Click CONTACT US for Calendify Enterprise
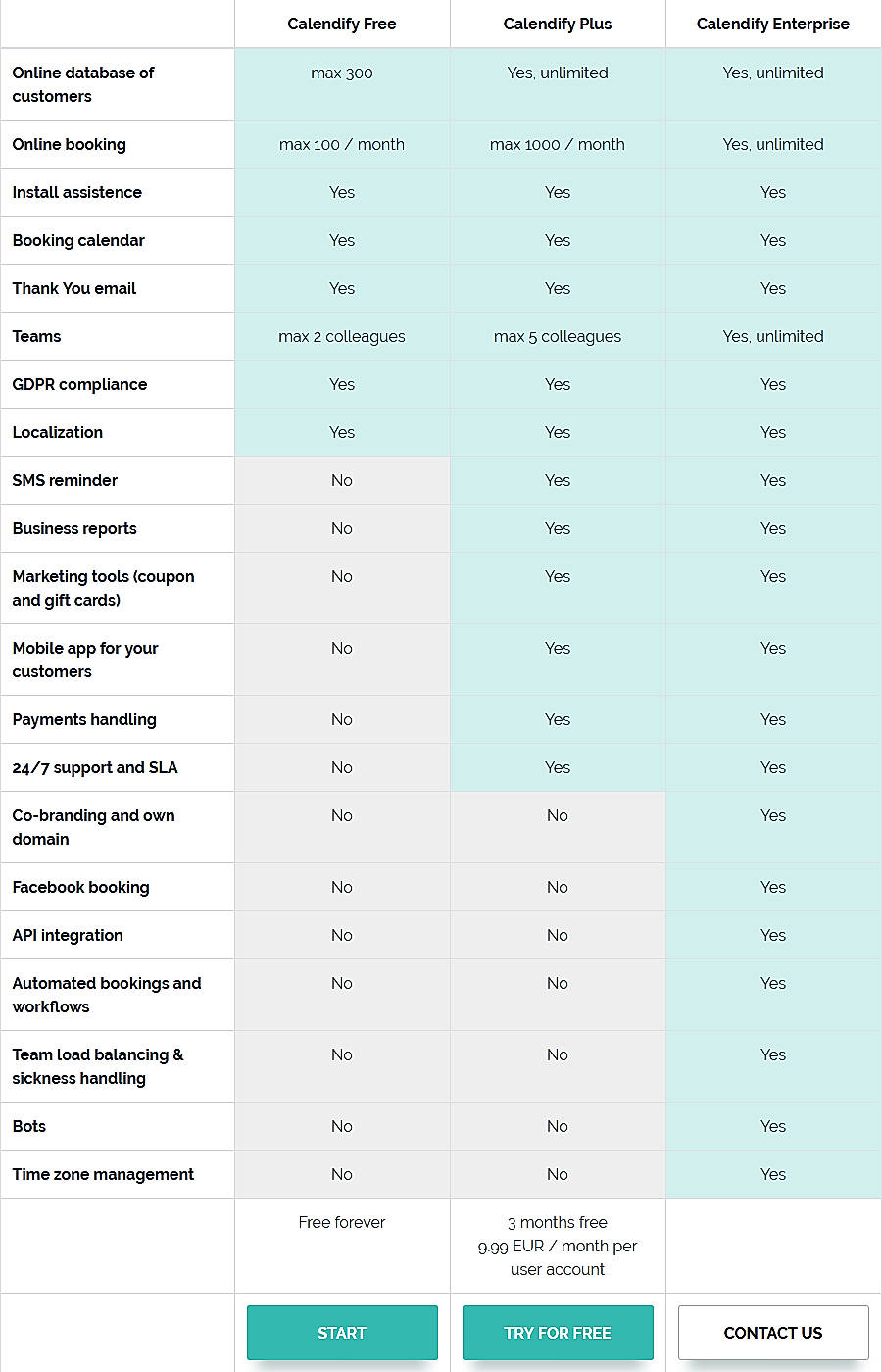This screenshot has width=882, height=1372. tap(772, 1333)
